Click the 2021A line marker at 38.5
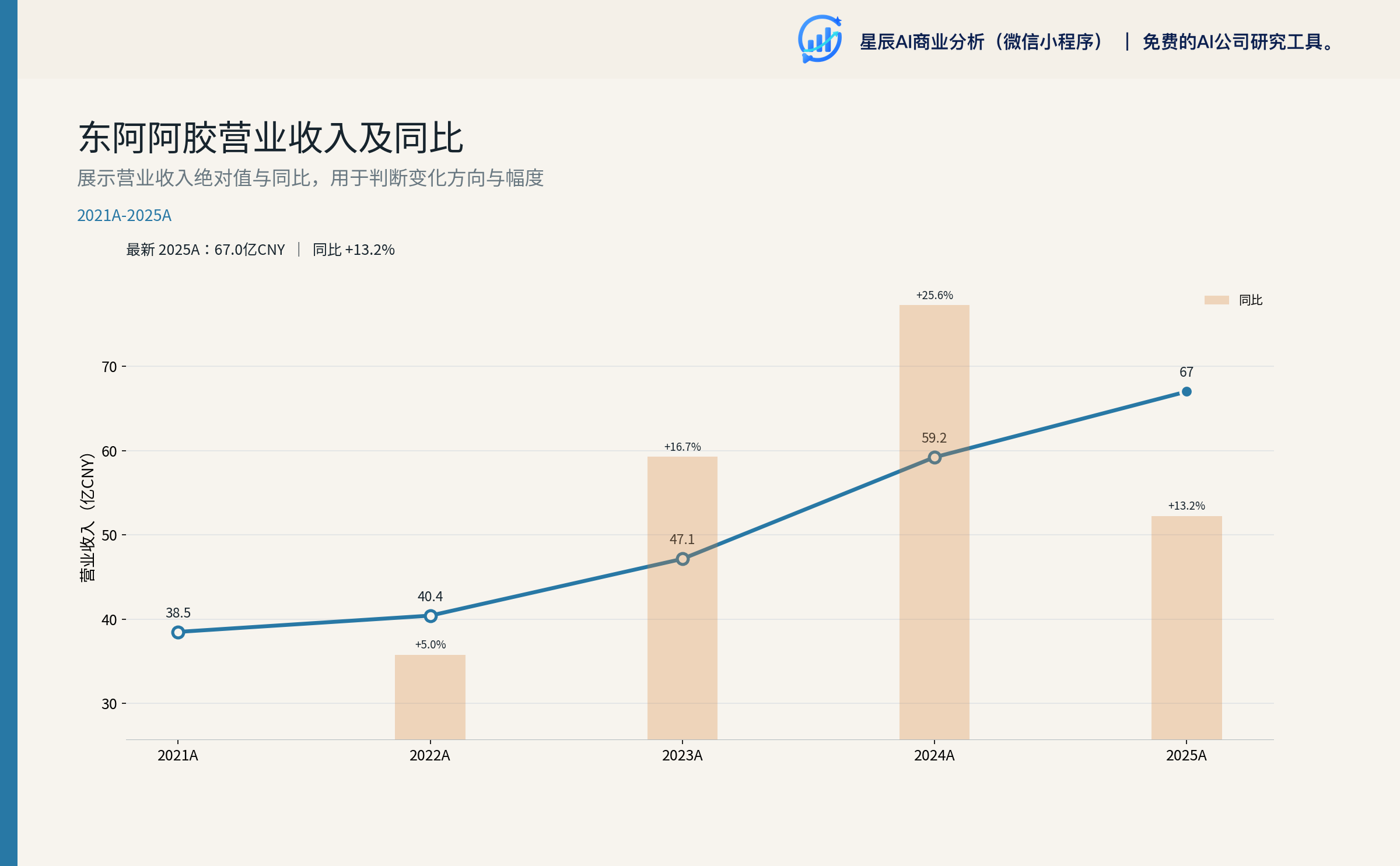 point(178,632)
